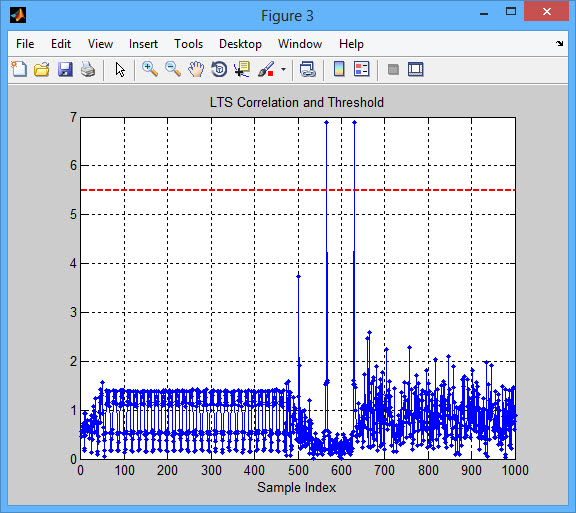Open the Insert menu

coord(143,44)
